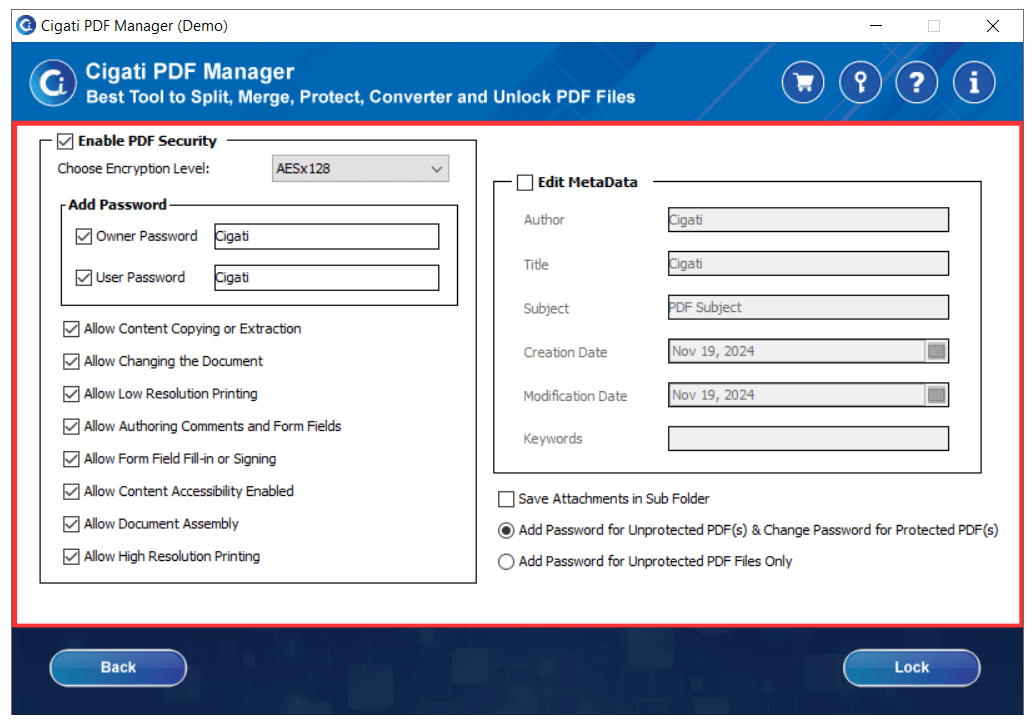Screen dimensions: 1033x721
Task: Click the Lock button
Action: 912,668
